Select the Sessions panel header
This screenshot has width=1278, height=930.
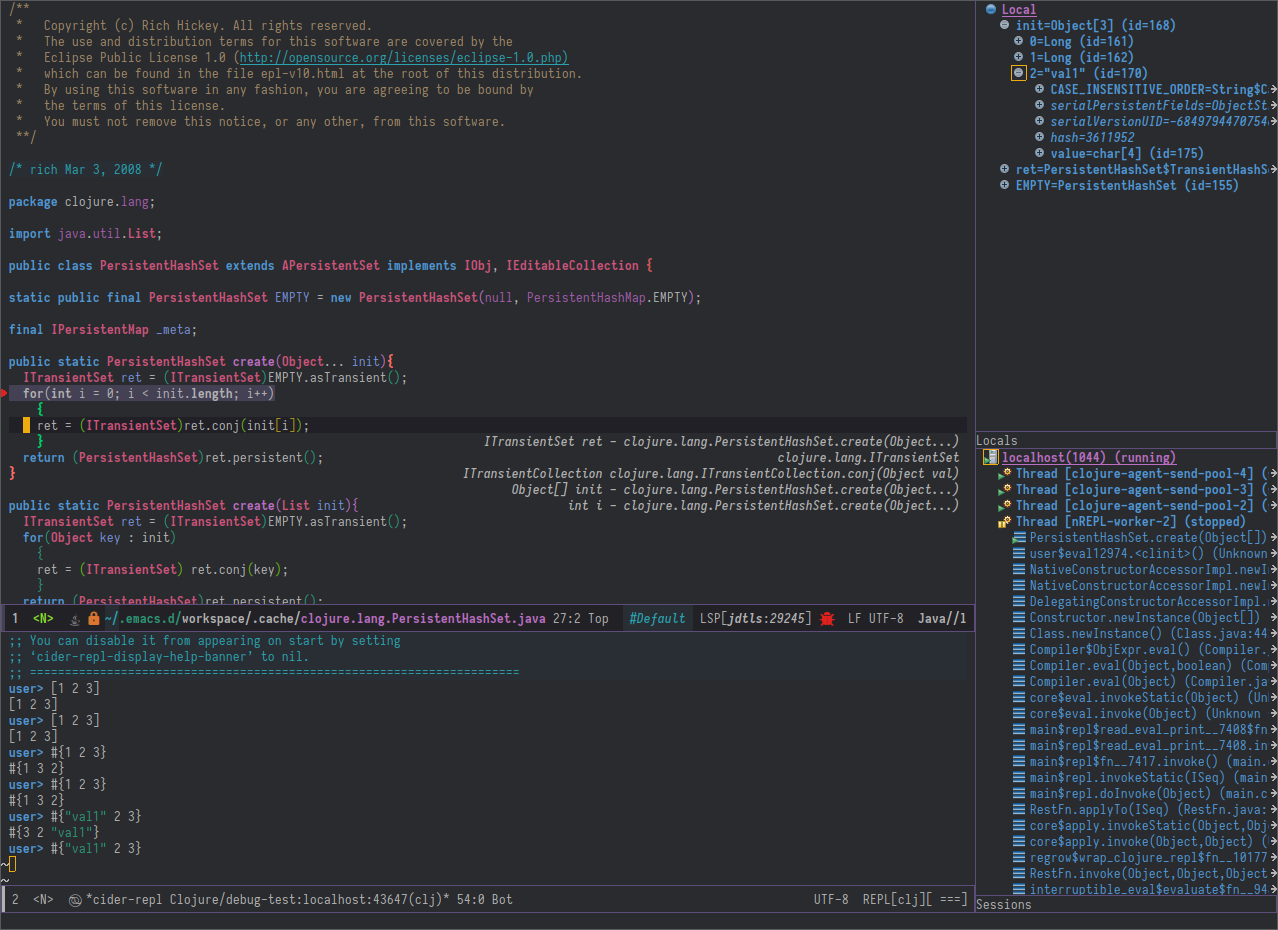pos(1003,904)
